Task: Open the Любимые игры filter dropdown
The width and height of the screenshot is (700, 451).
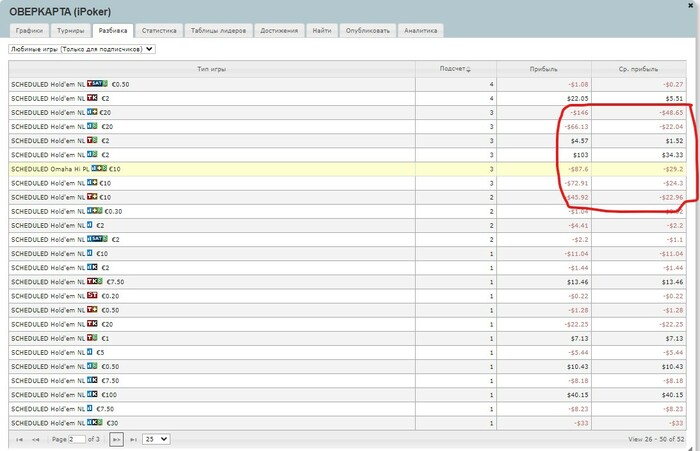Action: pos(82,49)
